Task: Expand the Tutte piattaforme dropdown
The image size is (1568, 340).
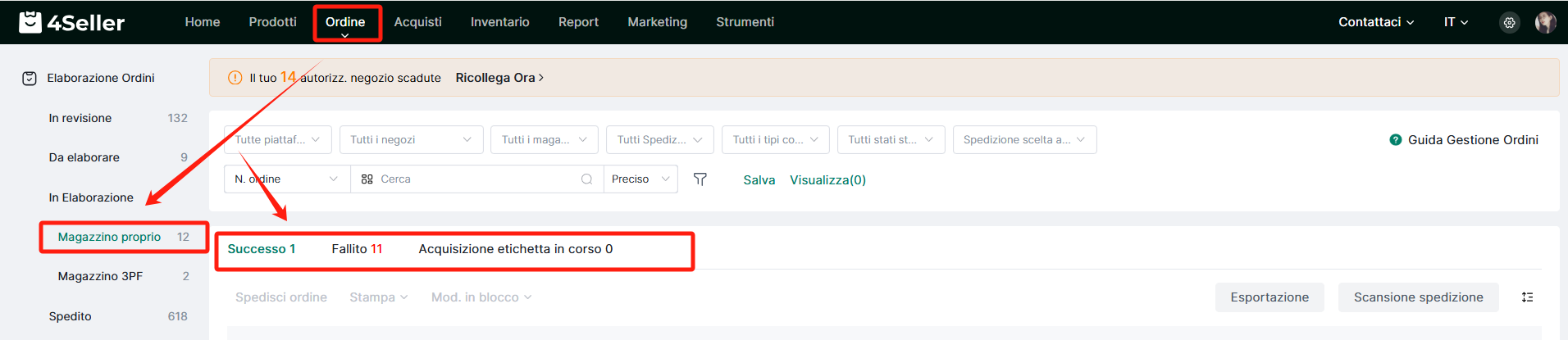Action: (x=277, y=140)
